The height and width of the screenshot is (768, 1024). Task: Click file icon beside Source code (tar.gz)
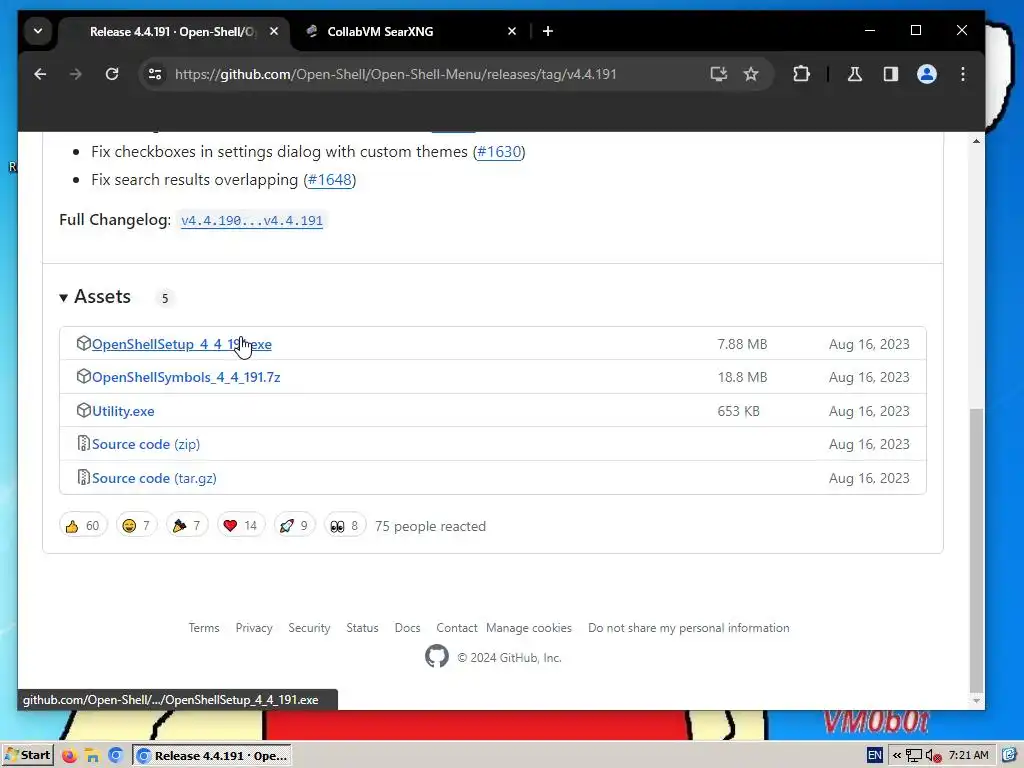83,477
